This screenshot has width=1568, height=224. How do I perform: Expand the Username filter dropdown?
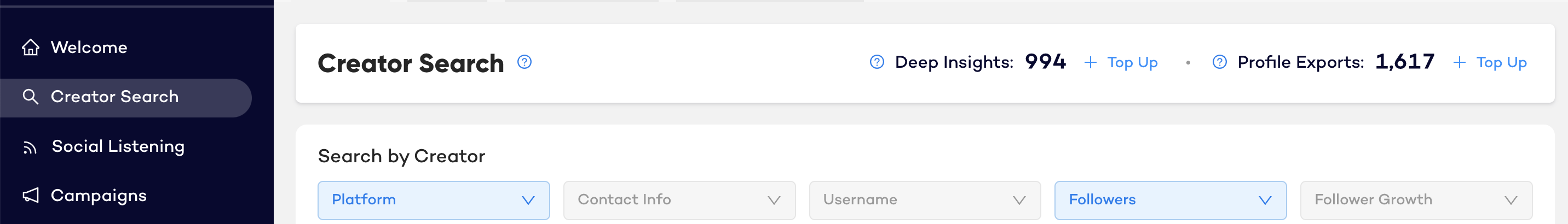tap(925, 201)
